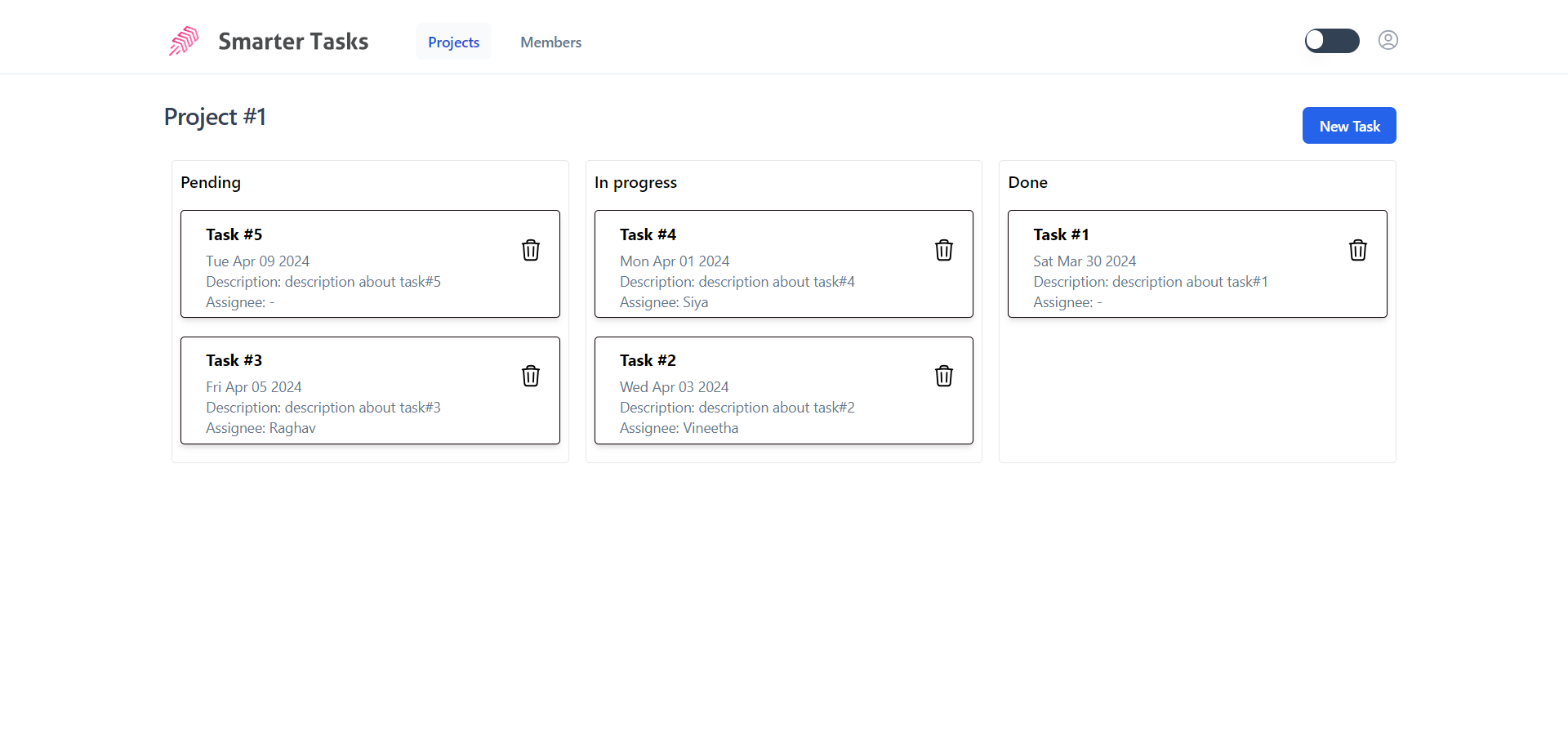The width and height of the screenshot is (1568, 745).
Task: Open the Task #2 card title
Action: tap(648, 360)
